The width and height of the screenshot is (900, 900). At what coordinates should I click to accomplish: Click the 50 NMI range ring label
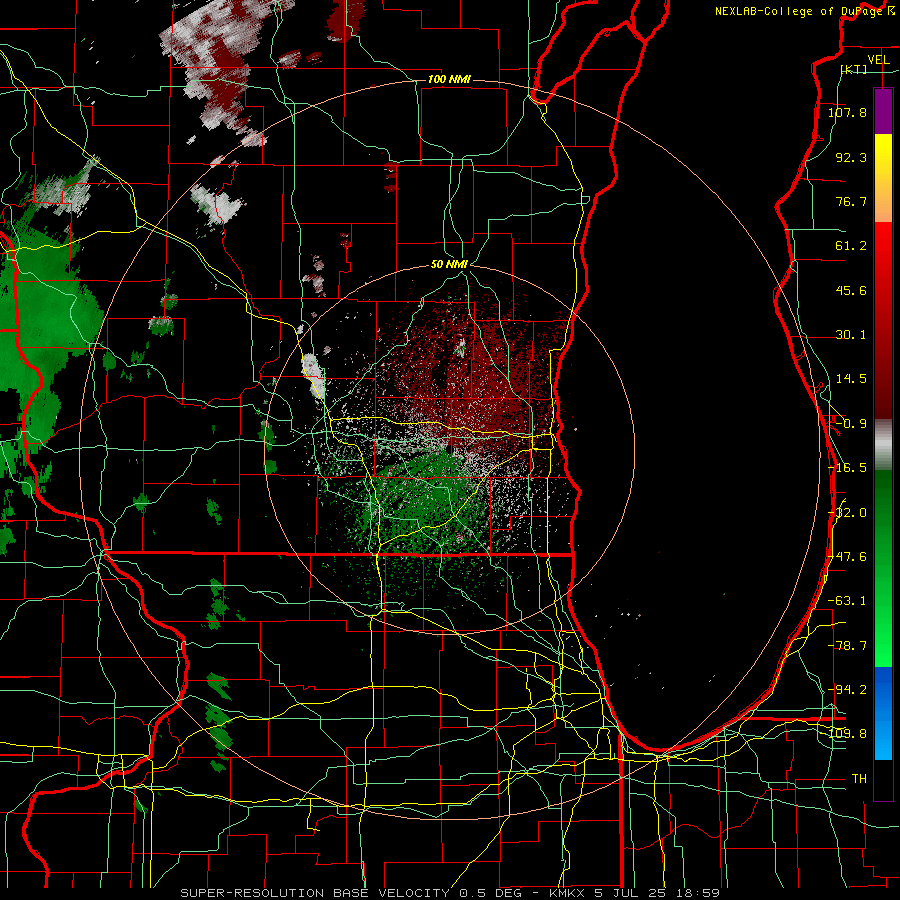[x=449, y=264]
